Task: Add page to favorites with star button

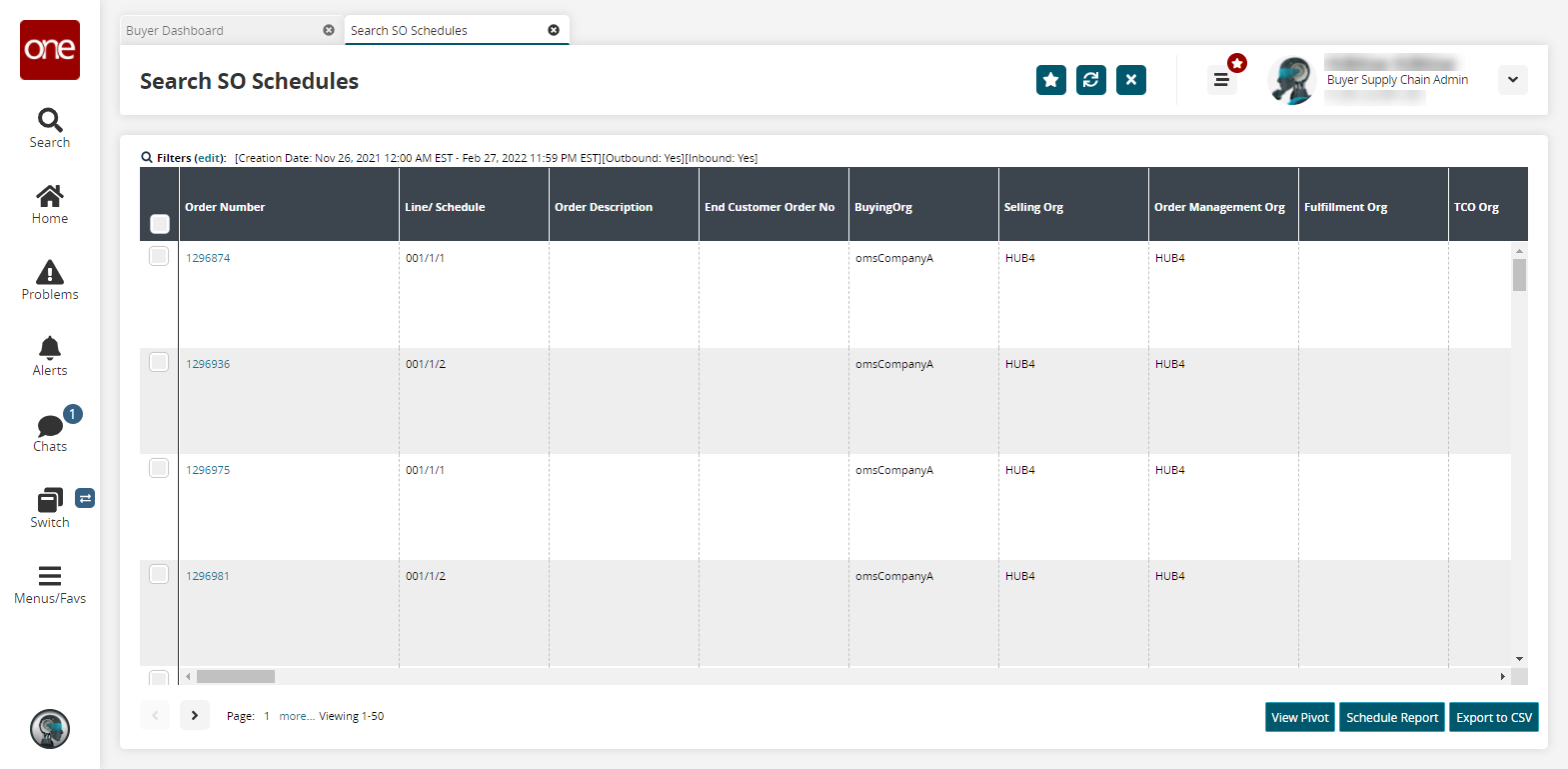Action: (x=1051, y=80)
